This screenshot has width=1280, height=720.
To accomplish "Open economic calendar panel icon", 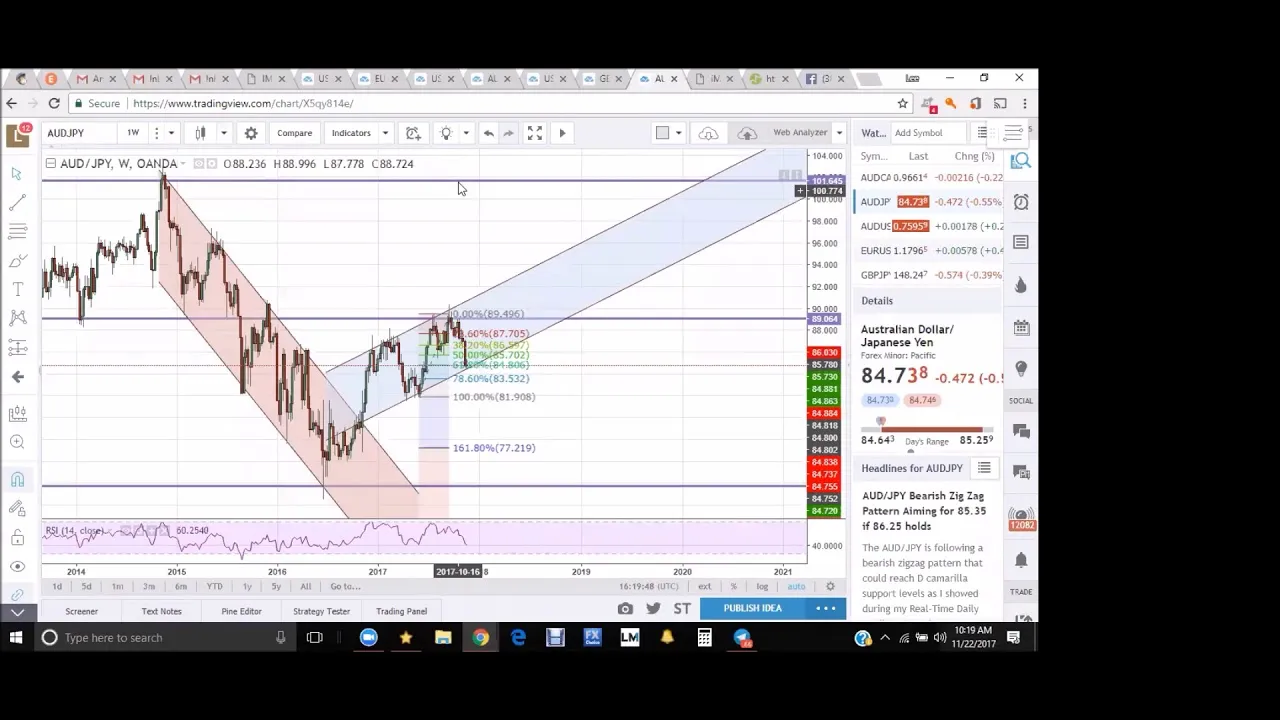I will [1021, 328].
